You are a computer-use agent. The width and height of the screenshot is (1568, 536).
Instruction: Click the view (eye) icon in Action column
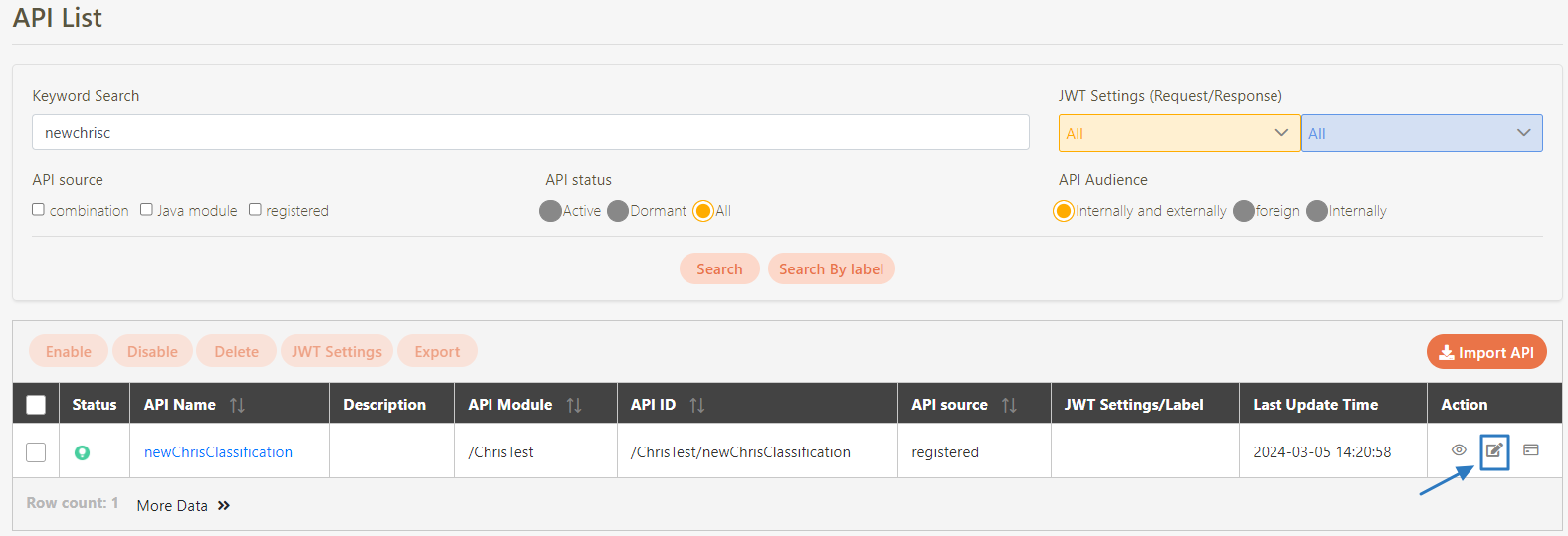pyautogui.click(x=1459, y=450)
